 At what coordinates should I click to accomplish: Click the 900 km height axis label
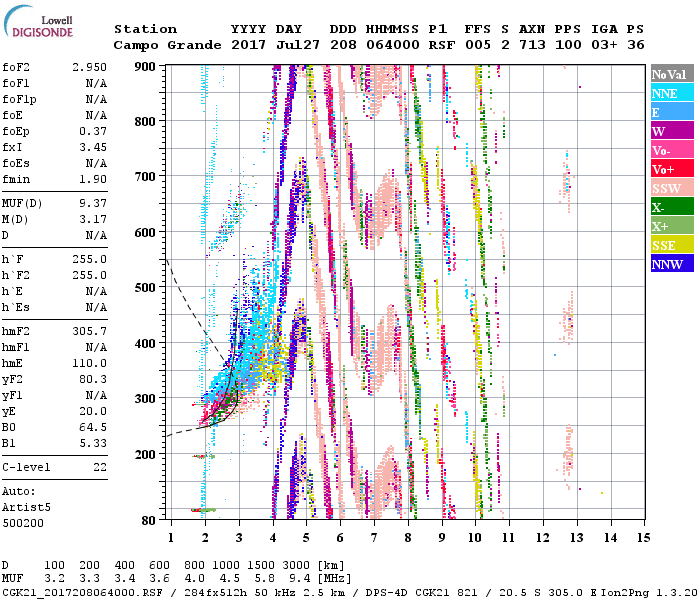[145, 67]
